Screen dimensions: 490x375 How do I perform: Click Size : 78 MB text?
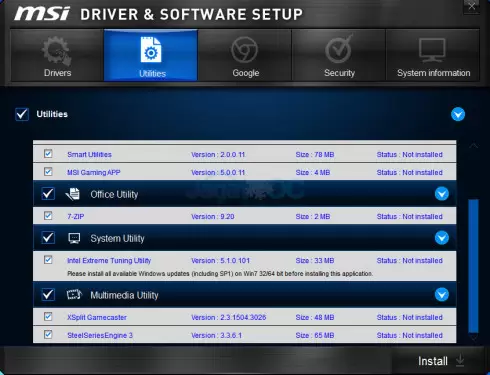315,155
